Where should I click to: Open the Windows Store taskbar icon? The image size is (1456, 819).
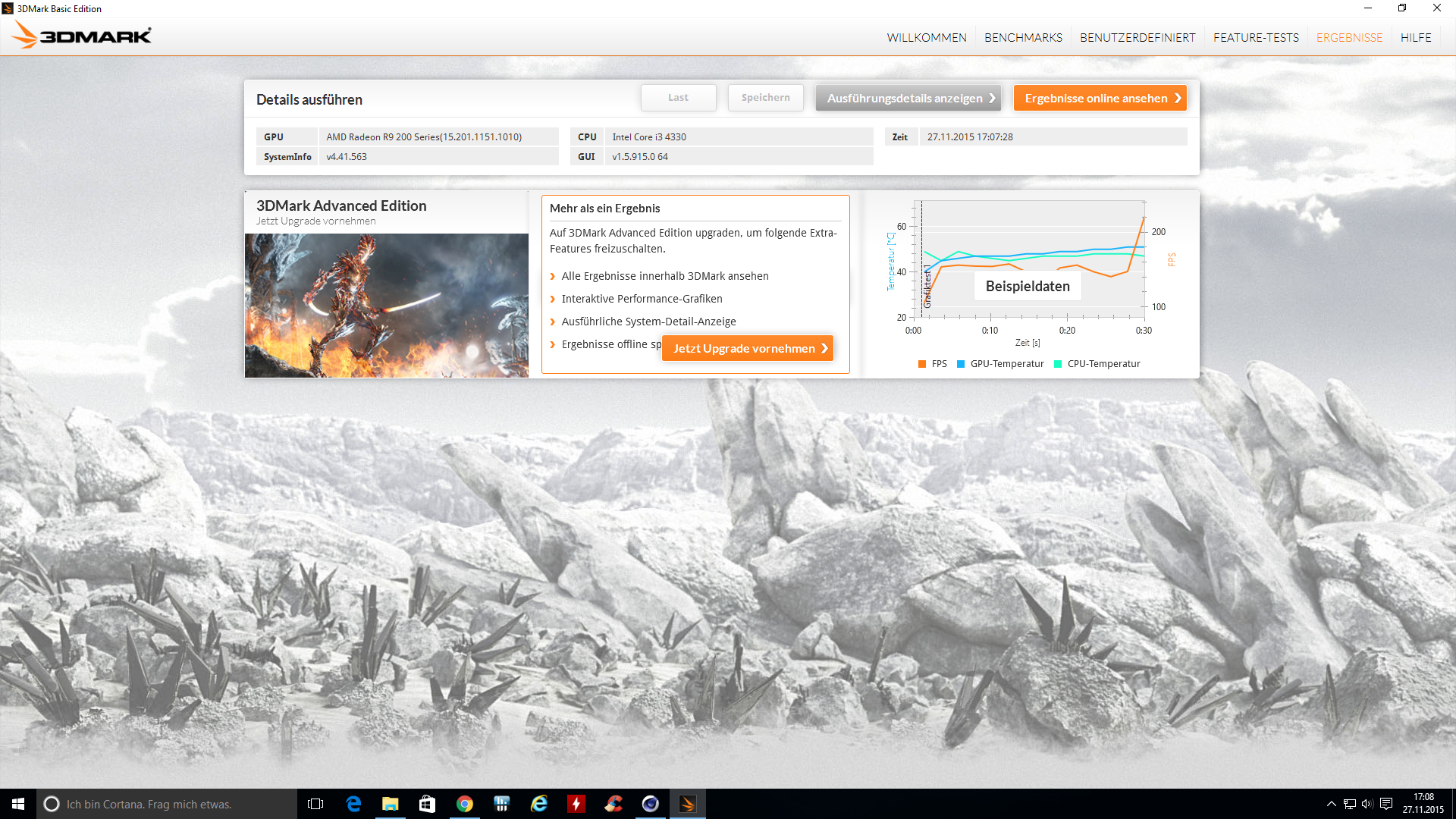coord(428,804)
